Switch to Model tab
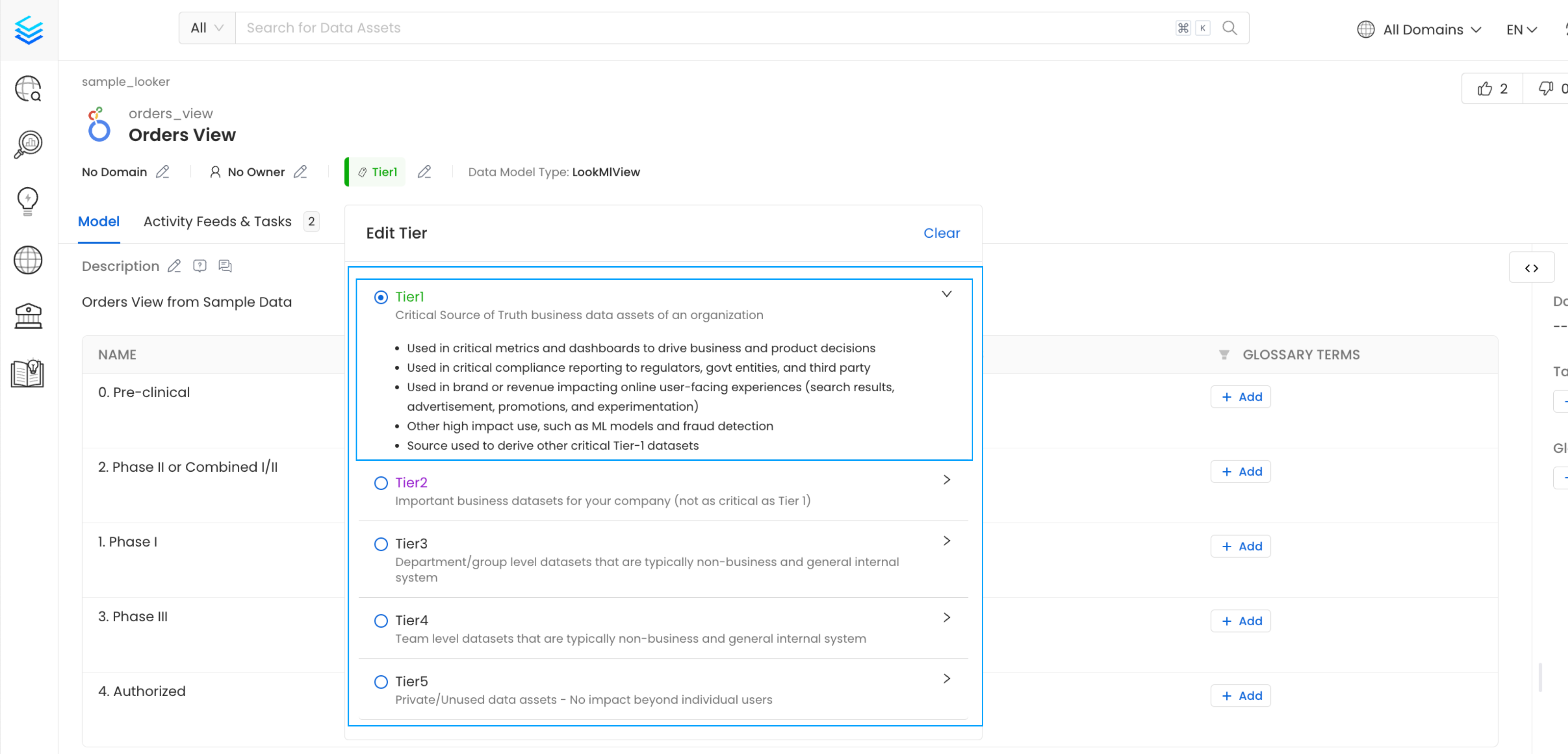Viewport: 1568px width, 754px height. point(99,221)
